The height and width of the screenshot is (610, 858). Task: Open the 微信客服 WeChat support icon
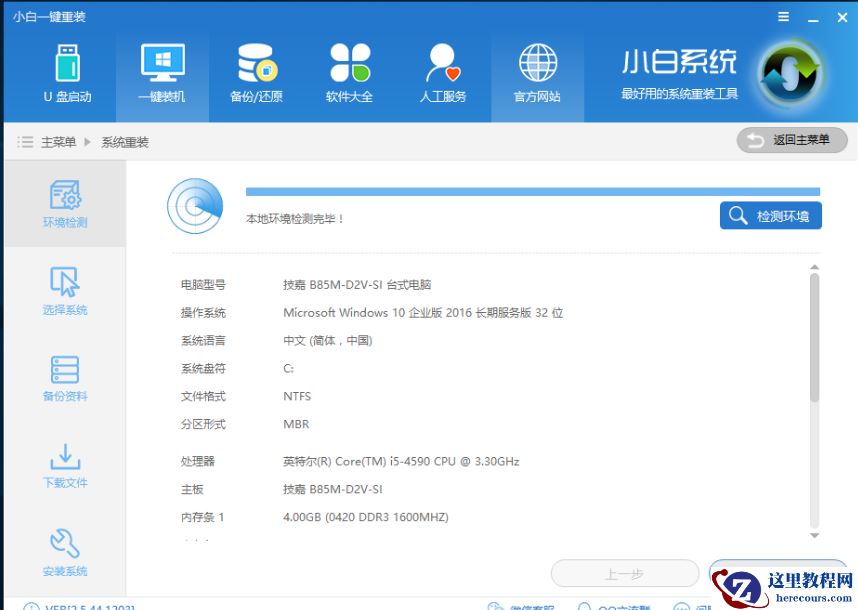click(x=520, y=605)
